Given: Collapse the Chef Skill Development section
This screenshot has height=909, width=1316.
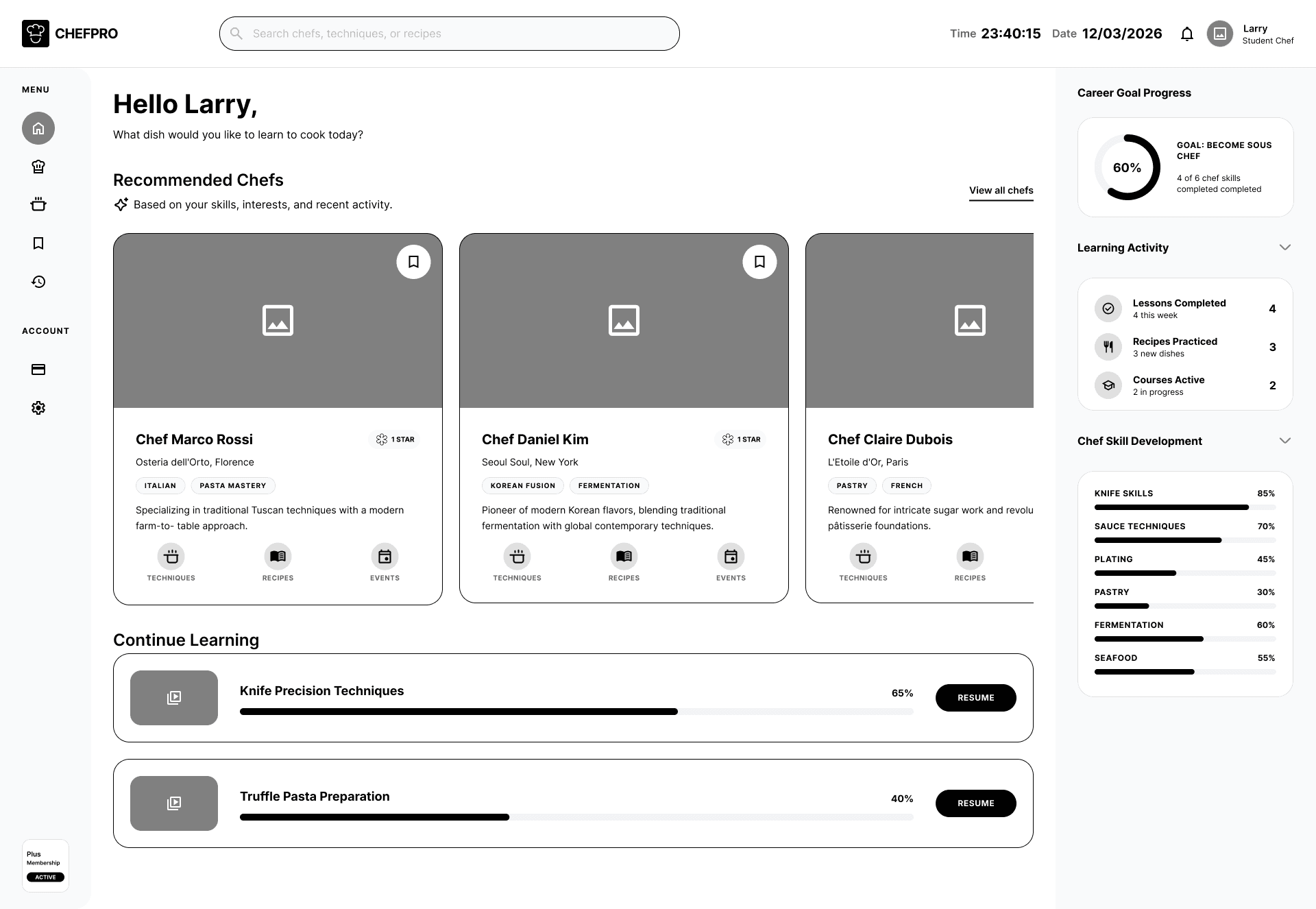Looking at the screenshot, I should pyautogui.click(x=1284, y=441).
